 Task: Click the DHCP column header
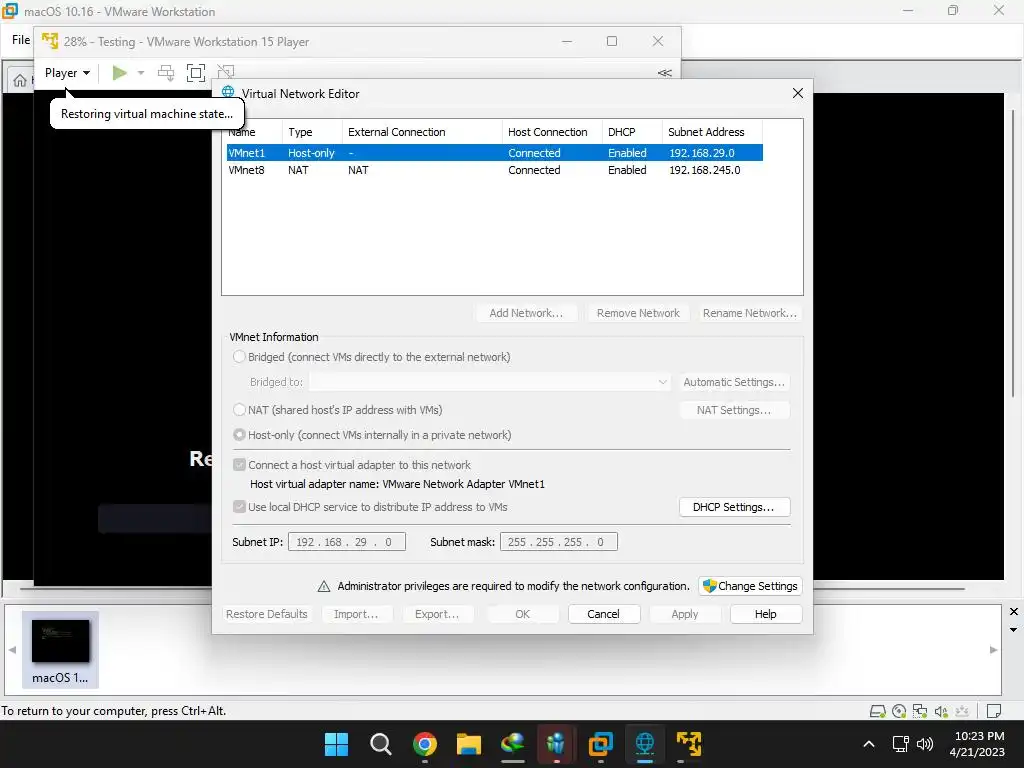(632, 132)
